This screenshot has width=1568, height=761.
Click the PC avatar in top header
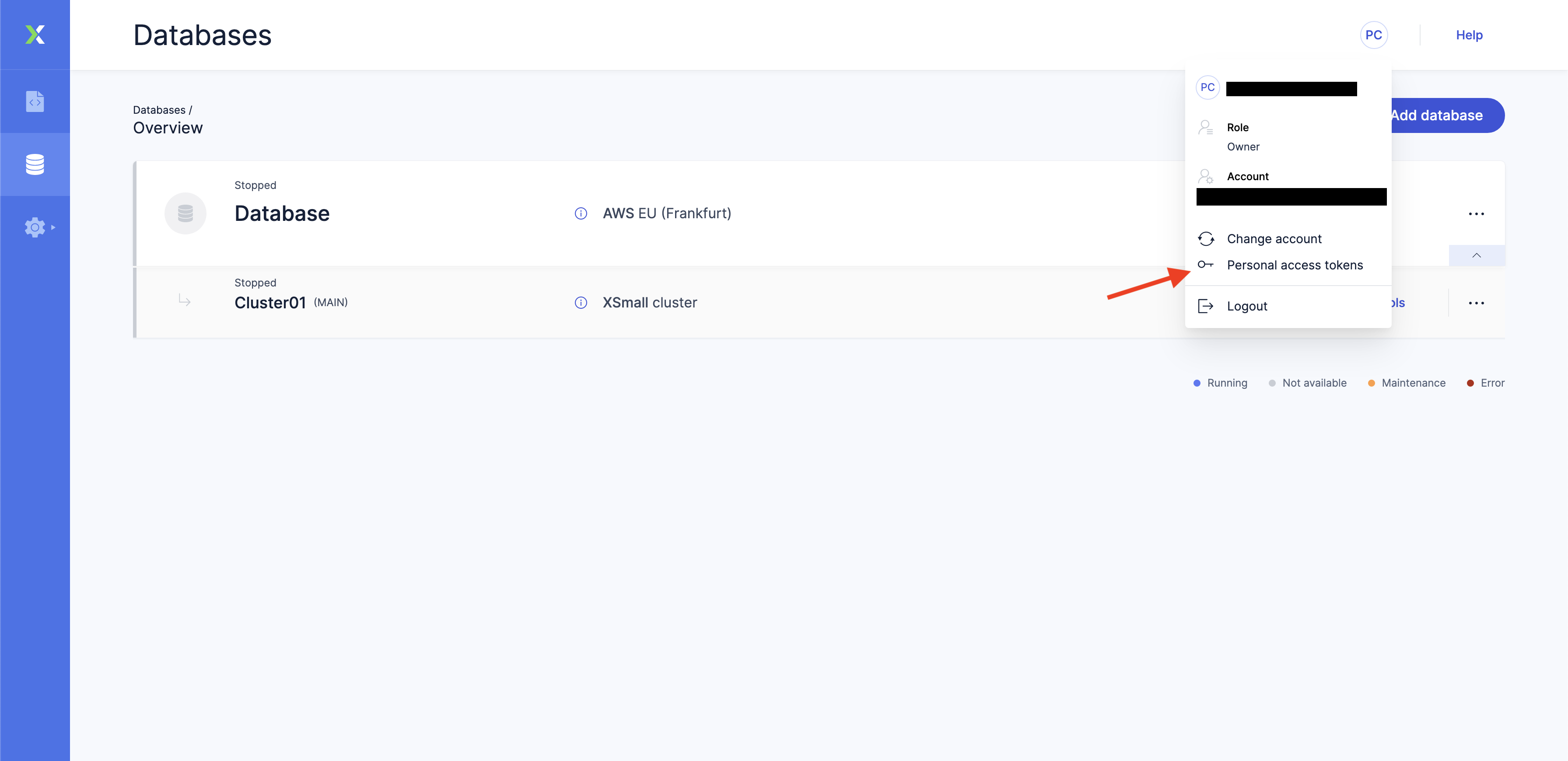click(x=1373, y=35)
